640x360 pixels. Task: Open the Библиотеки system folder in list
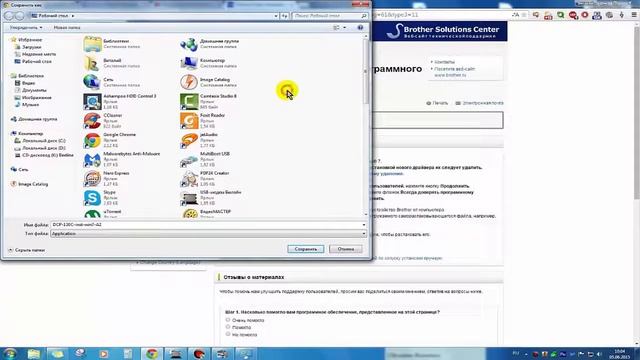coord(112,44)
